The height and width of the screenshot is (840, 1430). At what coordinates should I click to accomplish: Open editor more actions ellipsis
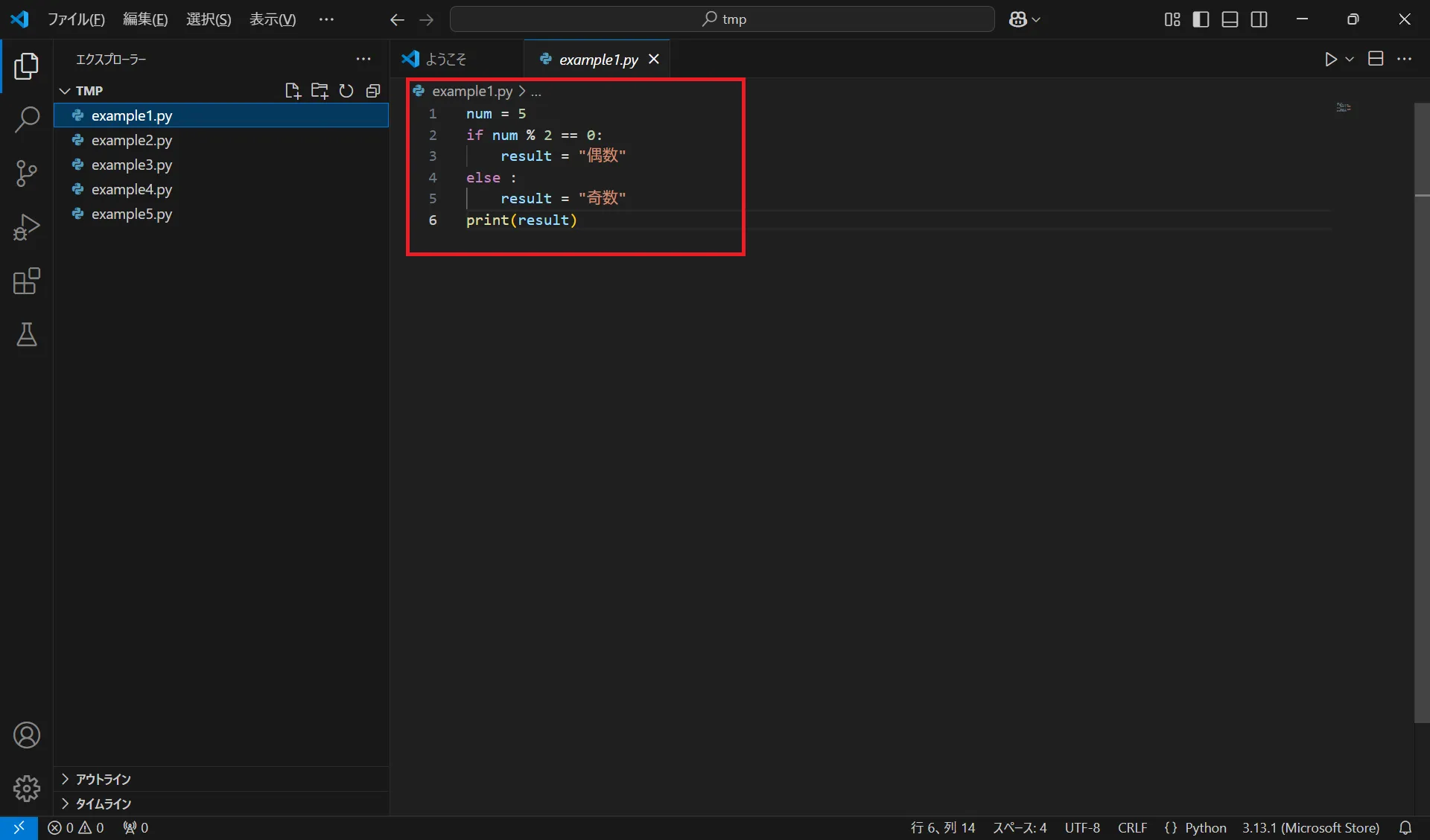pyautogui.click(x=1405, y=59)
